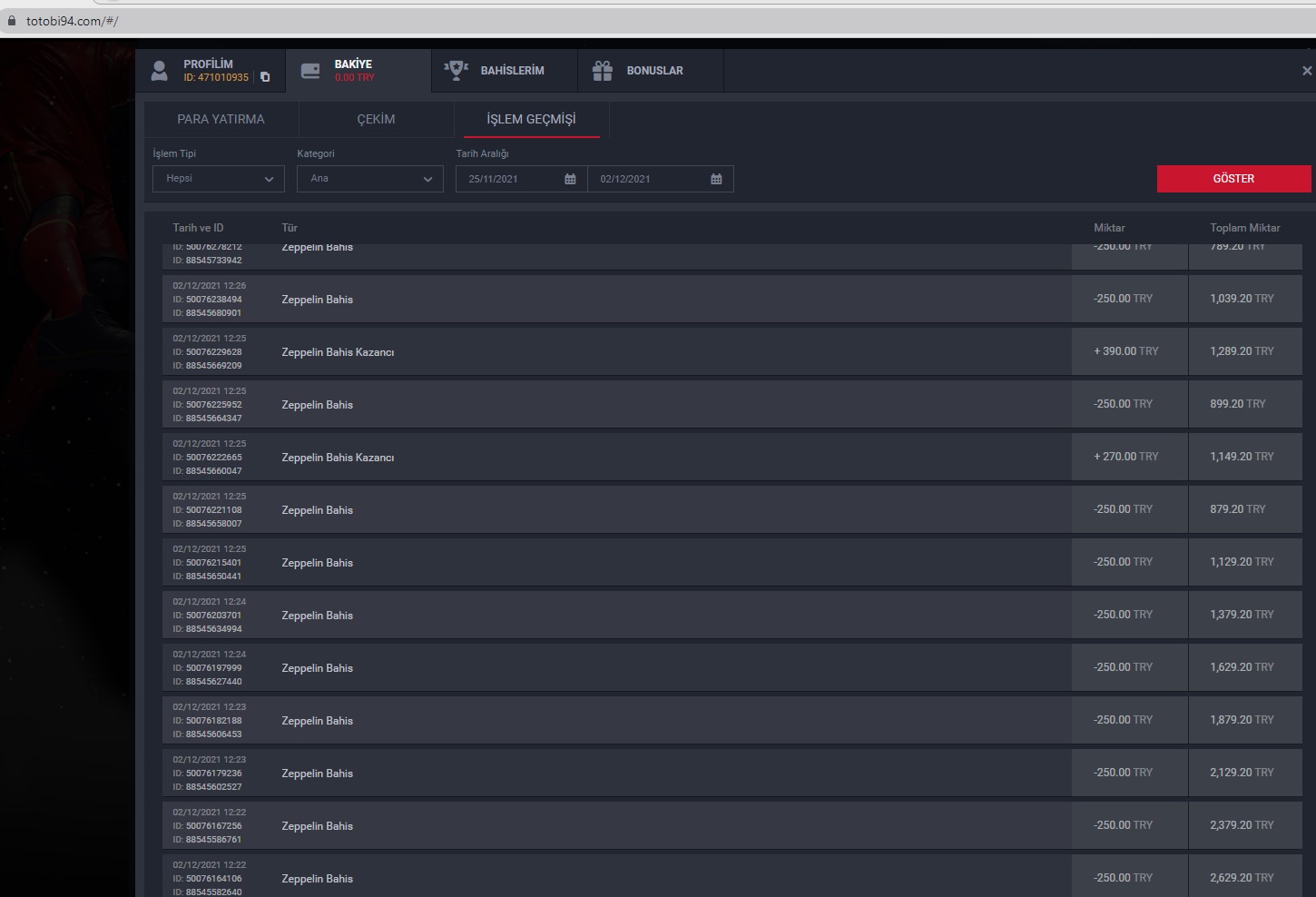Click total 1,039.20 TRY cell

[1244, 299]
